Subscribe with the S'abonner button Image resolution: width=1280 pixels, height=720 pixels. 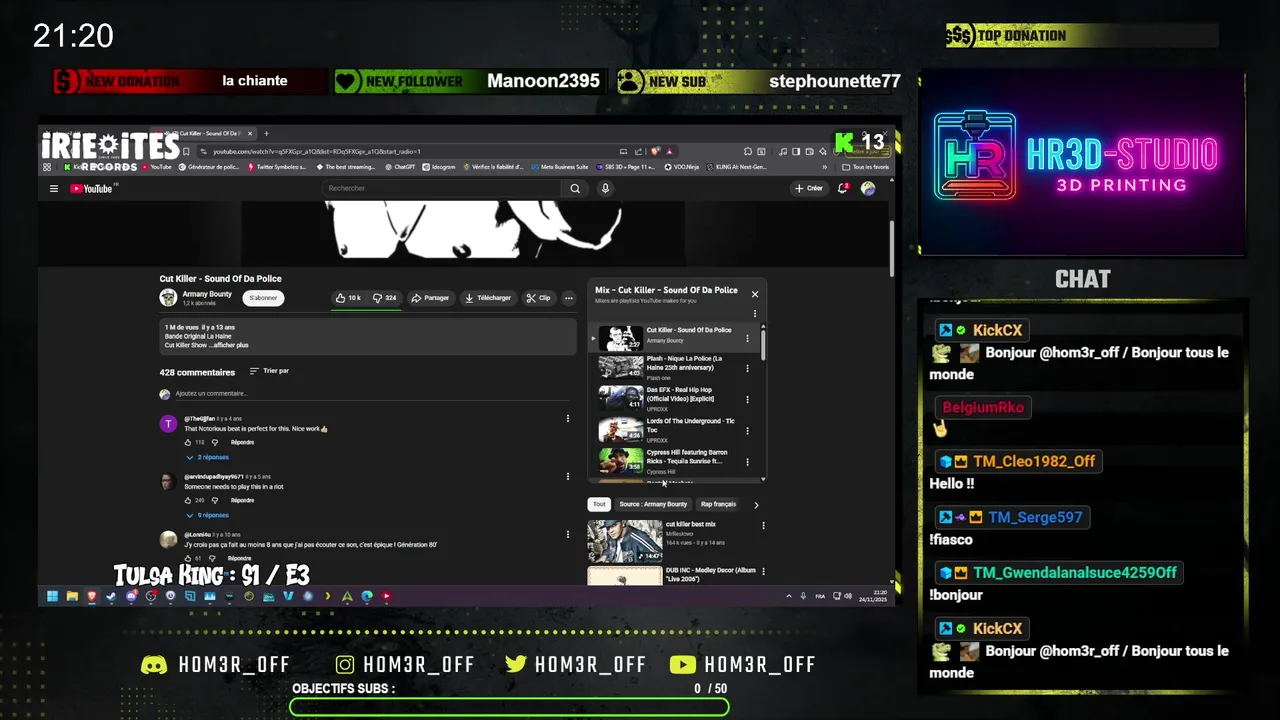[264, 298]
